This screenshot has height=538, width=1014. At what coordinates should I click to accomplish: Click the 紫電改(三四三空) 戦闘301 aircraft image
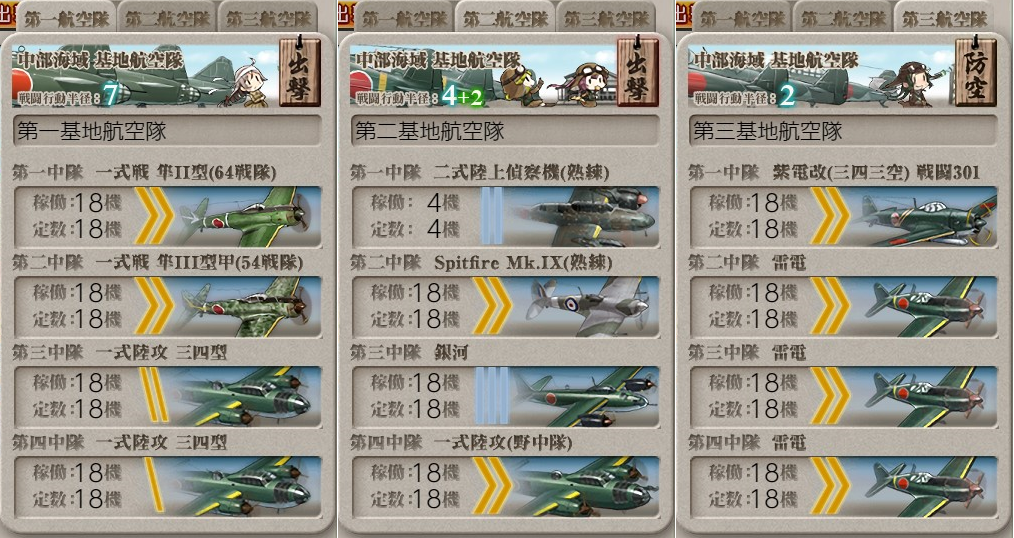click(923, 216)
